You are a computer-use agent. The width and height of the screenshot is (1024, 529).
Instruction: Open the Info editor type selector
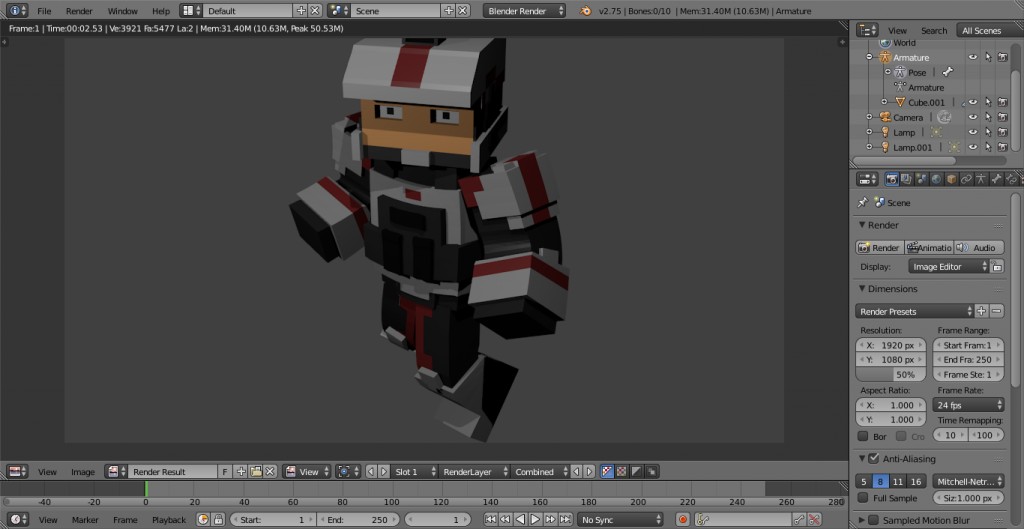(x=17, y=11)
